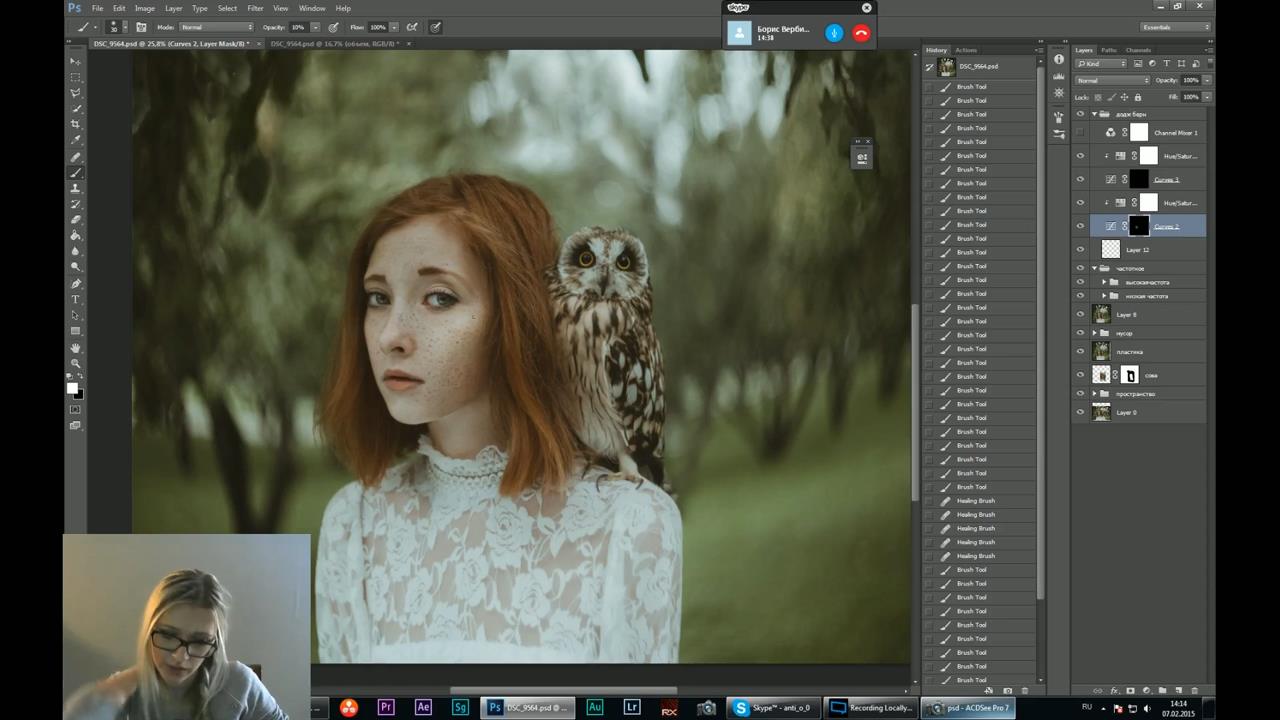Open Adobe Lightroom from the taskbar
The width and height of the screenshot is (1280, 720).
(632, 708)
